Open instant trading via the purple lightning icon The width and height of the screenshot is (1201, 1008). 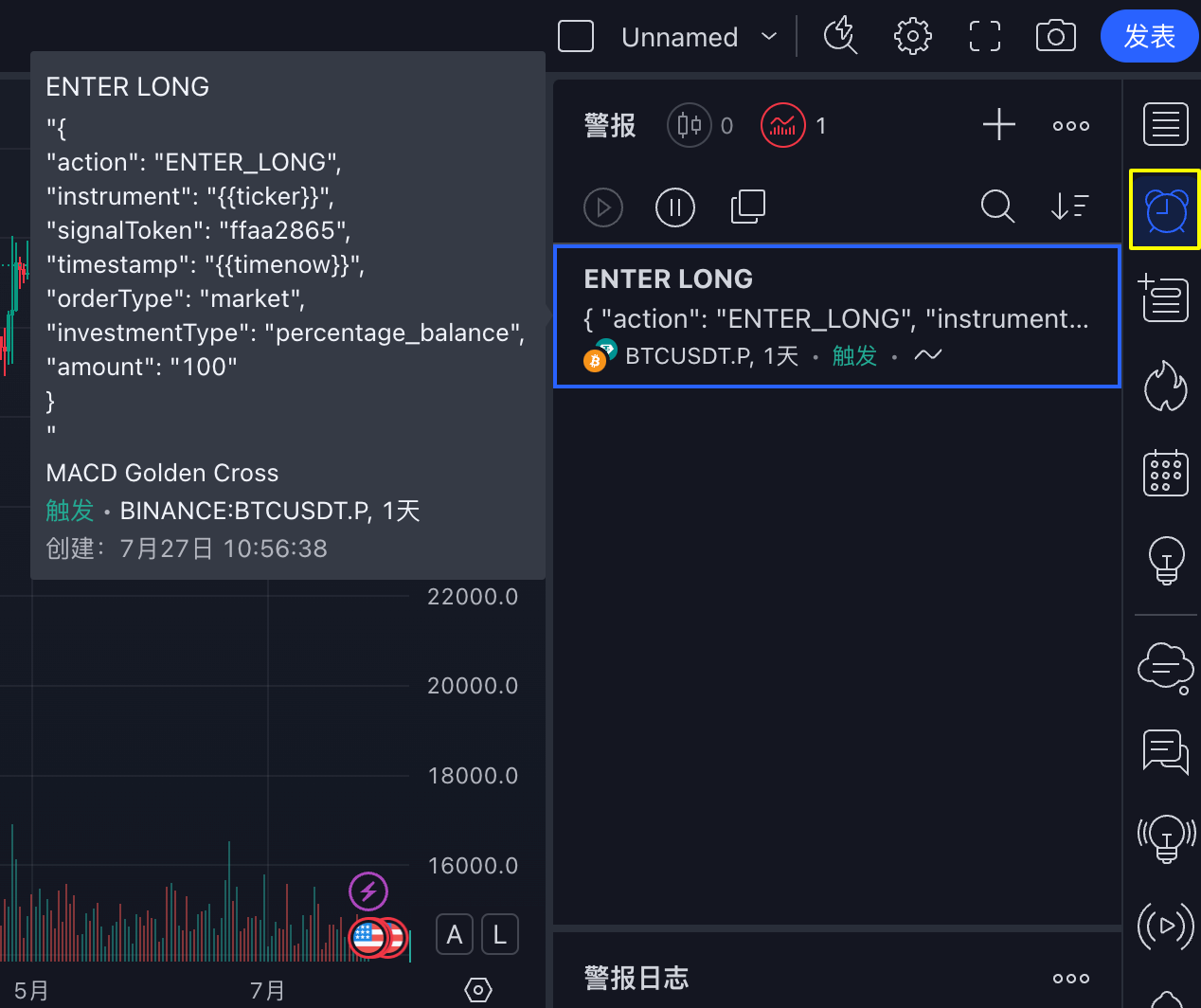point(368,891)
